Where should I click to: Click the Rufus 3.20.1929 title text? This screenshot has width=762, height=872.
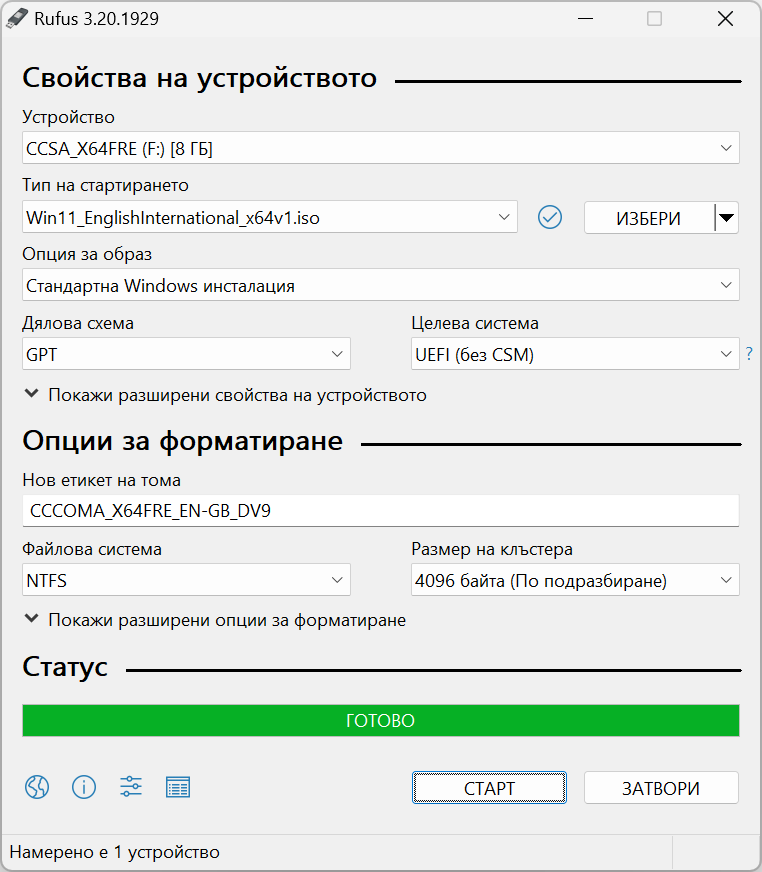click(96, 19)
